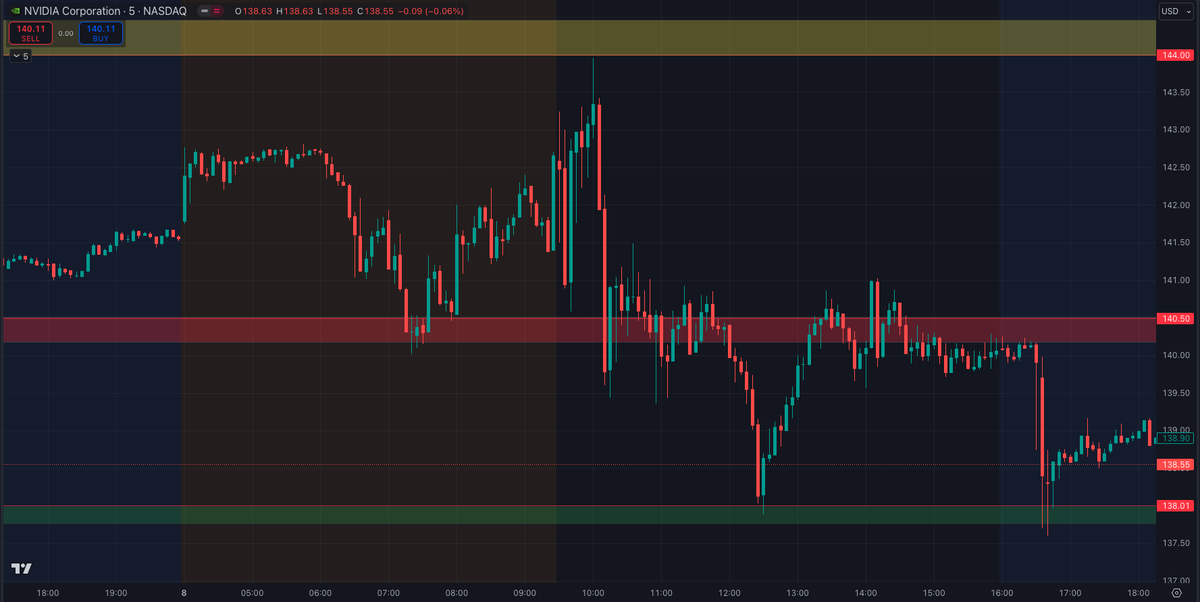
Task: Select the 140.50 red price label
Action: tap(1174, 318)
